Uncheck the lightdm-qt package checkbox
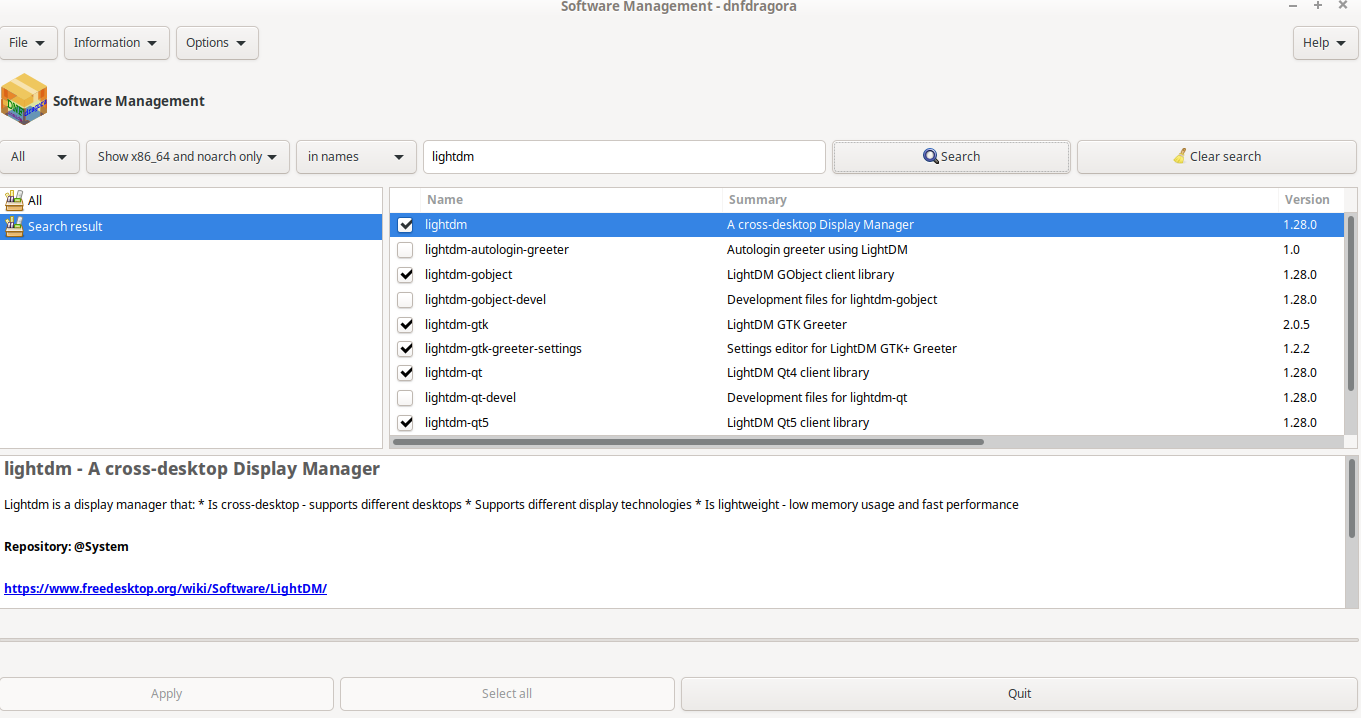1361x718 pixels. click(x=405, y=373)
